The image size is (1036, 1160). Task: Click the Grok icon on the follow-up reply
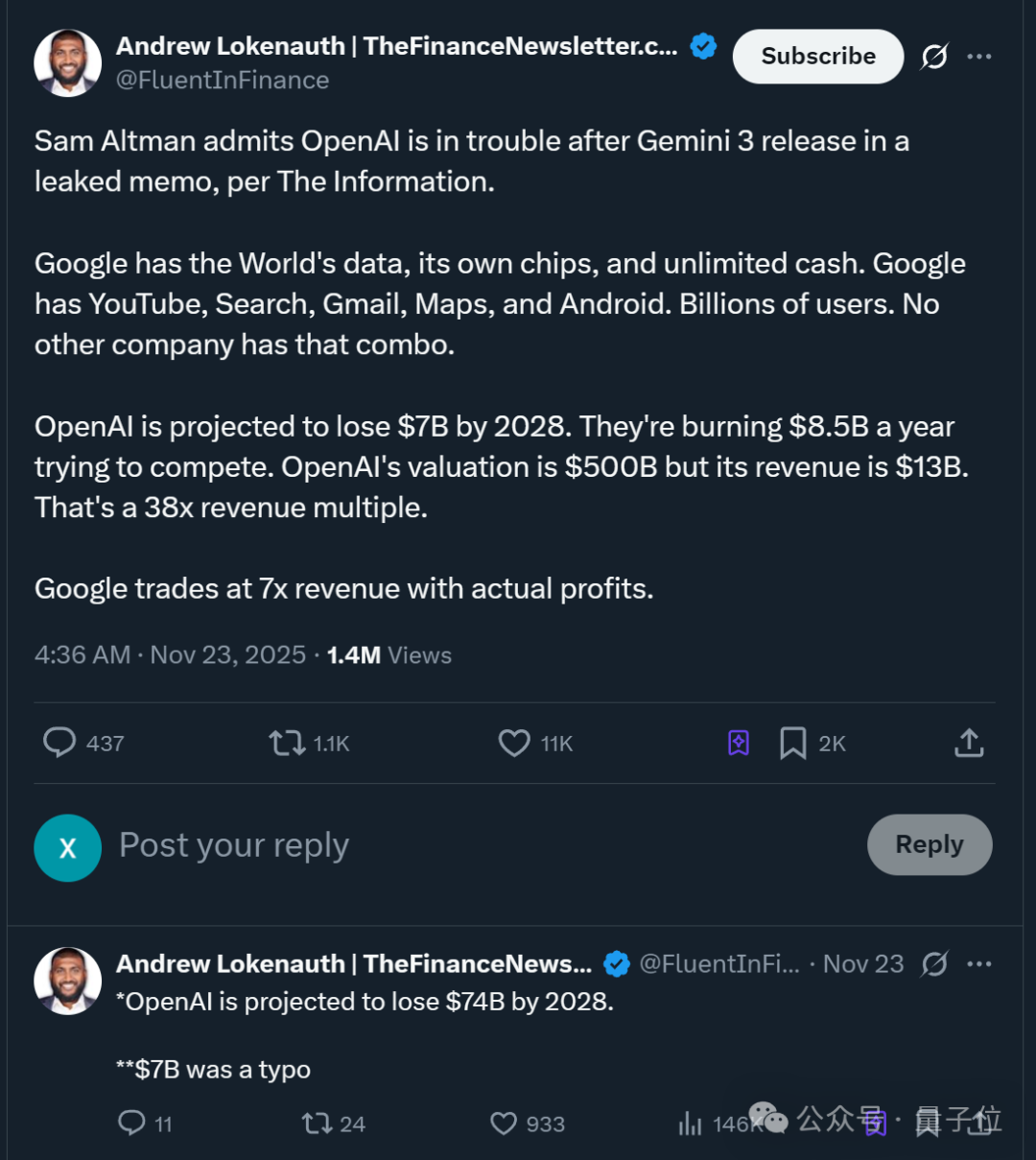(x=934, y=963)
